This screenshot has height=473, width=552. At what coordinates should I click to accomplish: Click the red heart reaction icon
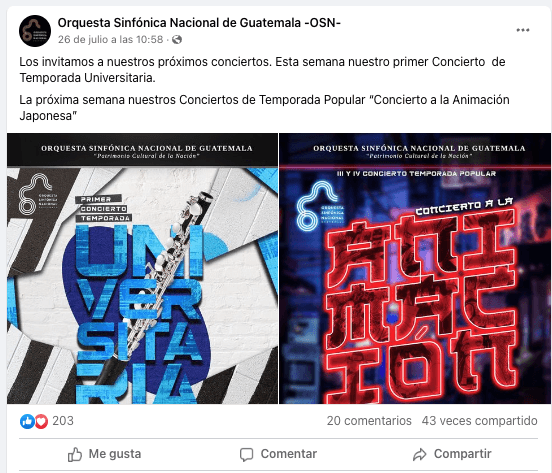pyautogui.click(x=41, y=421)
